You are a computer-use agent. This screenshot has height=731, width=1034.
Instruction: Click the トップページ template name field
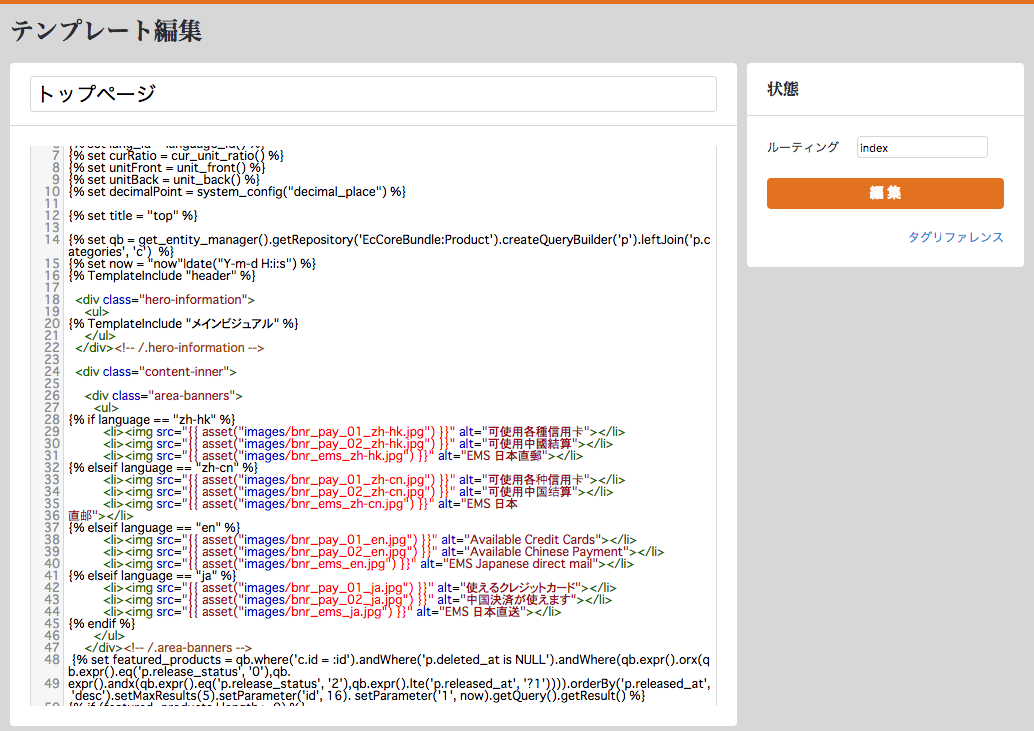point(373,94)
